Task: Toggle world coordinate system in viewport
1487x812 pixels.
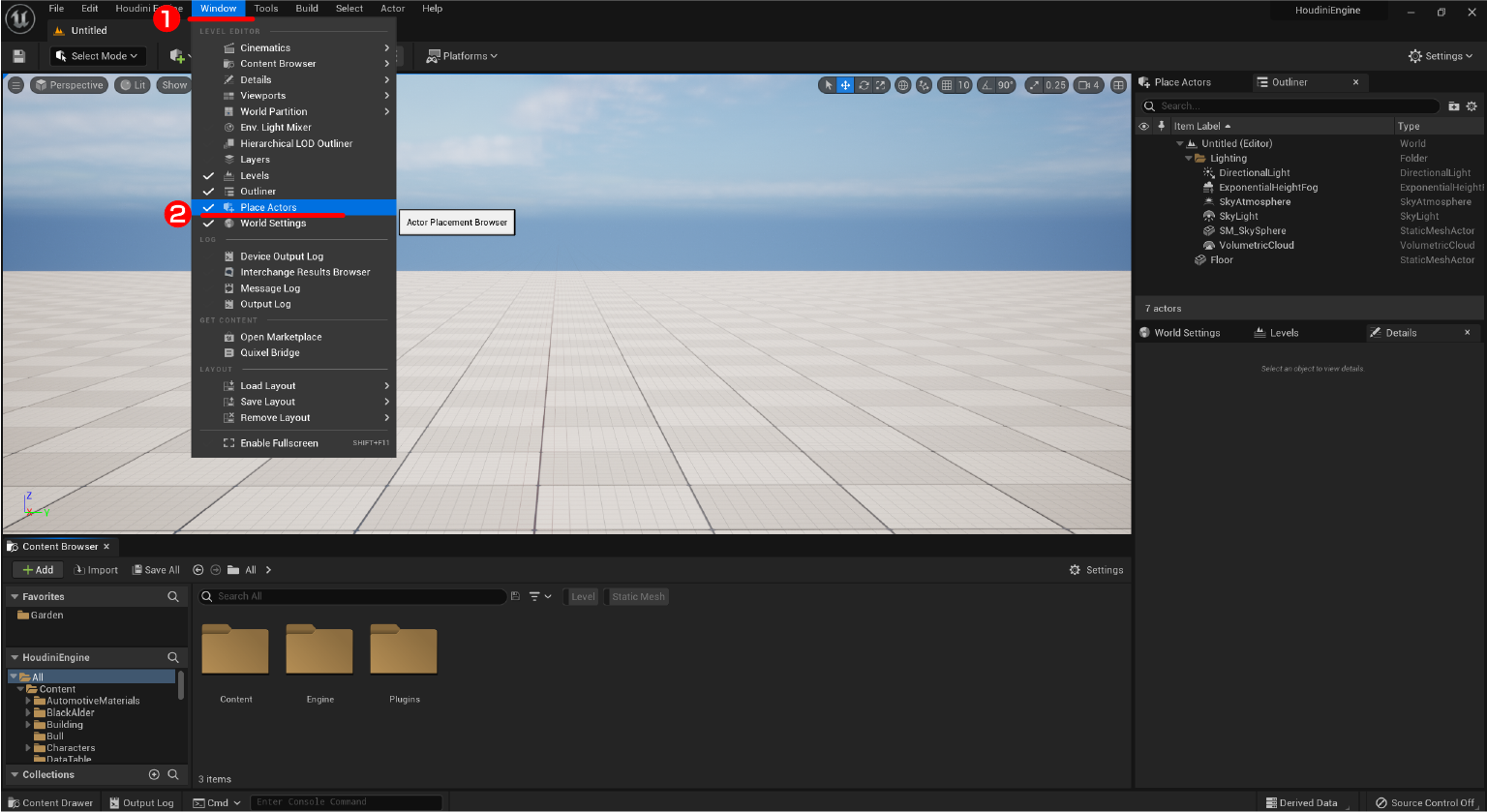Action: (x=902, y=85)
